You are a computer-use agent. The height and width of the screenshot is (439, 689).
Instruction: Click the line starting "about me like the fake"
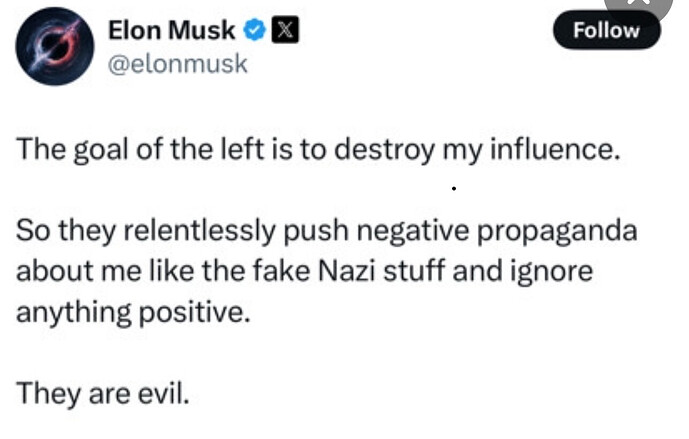coord(305,272)
